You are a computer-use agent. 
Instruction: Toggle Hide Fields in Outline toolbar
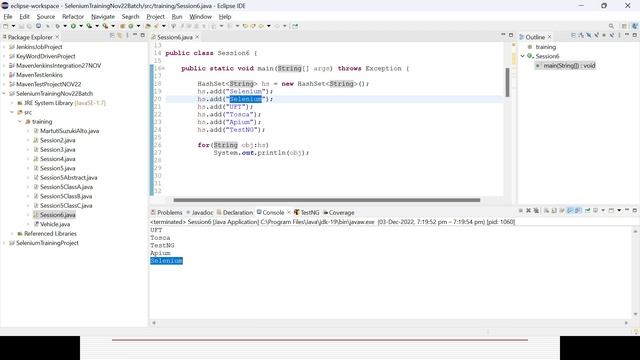tap(589, 36)
